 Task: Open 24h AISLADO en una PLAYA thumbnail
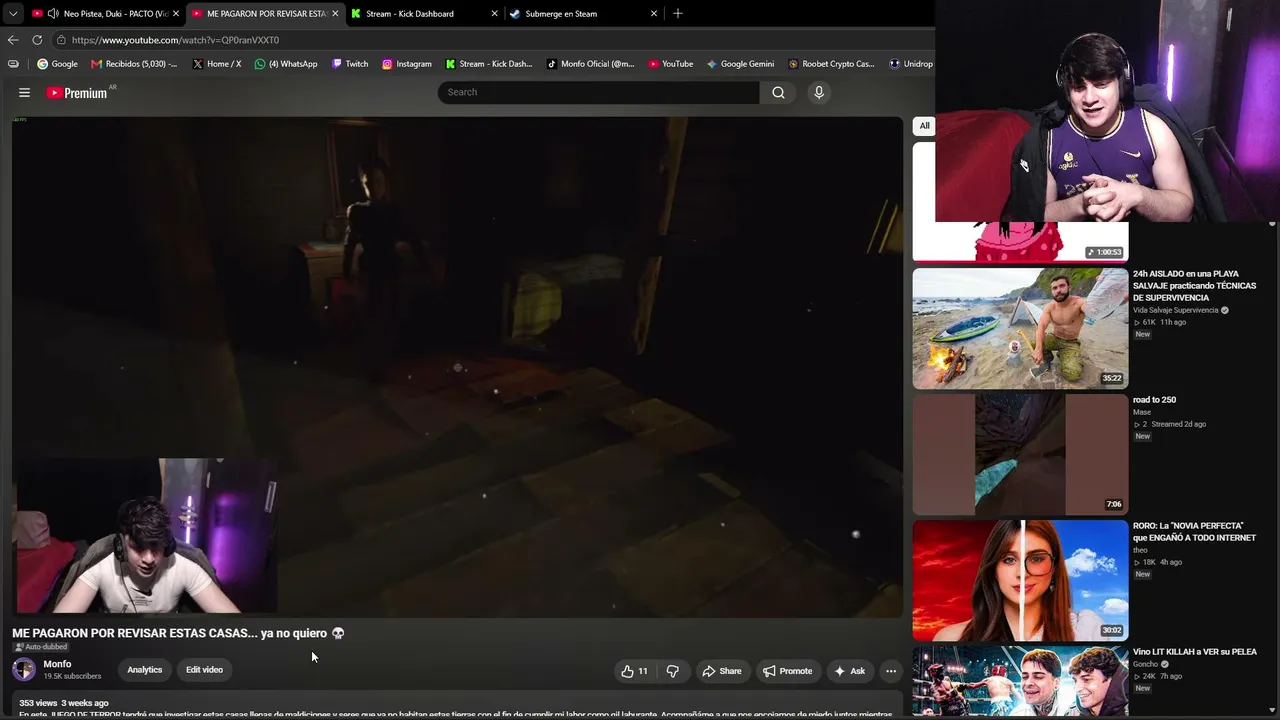1020,328
